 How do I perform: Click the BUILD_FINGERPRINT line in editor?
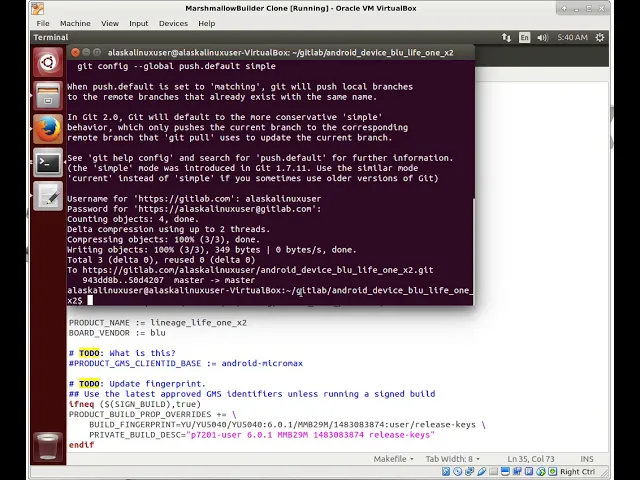287,424
